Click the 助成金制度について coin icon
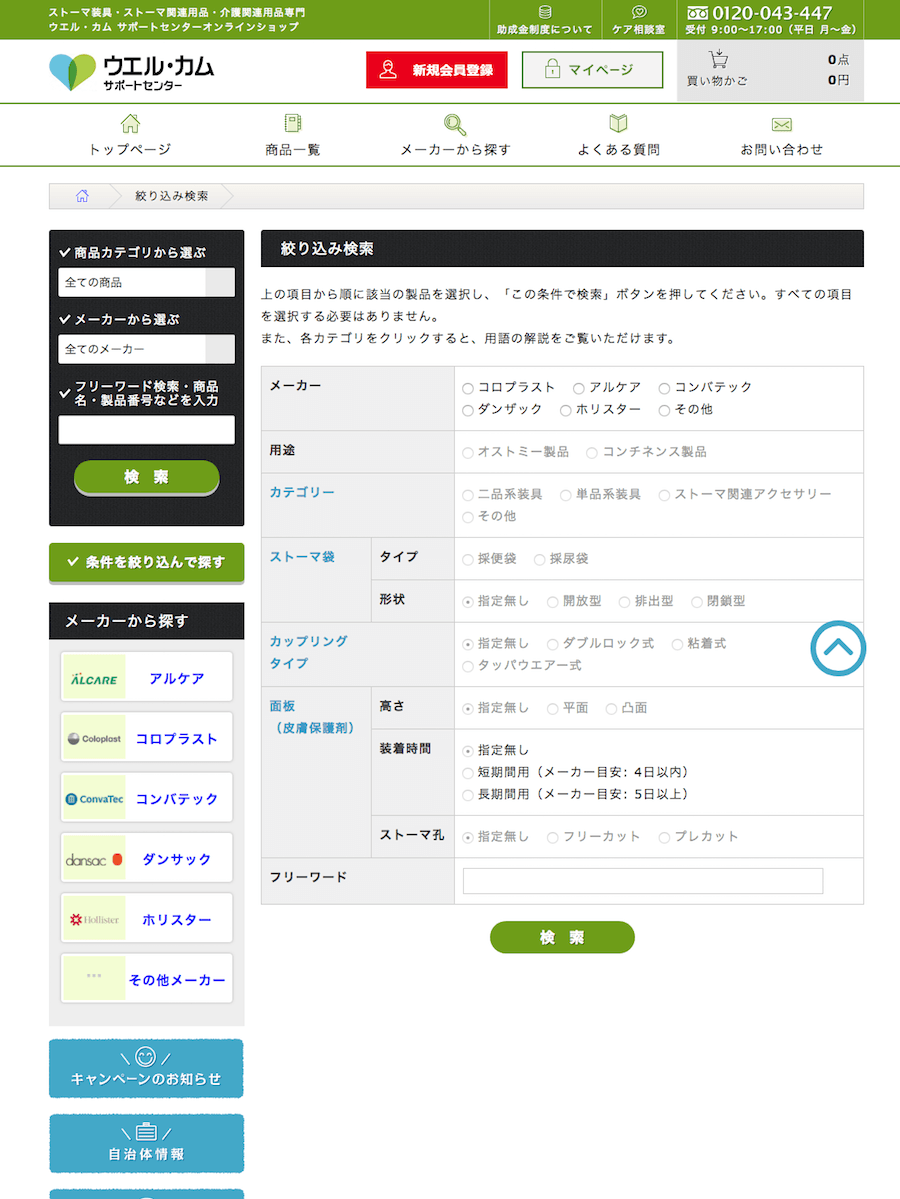This screenshot has width=900, height=1199. click(x=544, y=12)
